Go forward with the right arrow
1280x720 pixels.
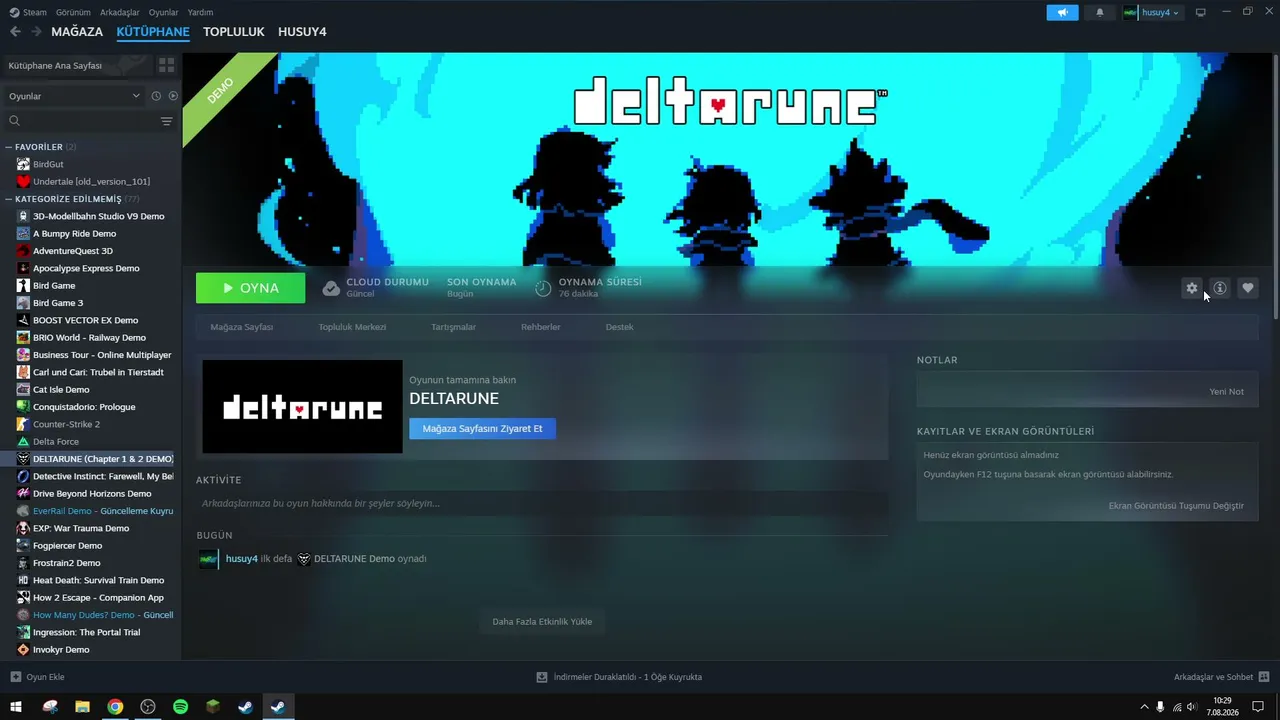click(36, 32)
